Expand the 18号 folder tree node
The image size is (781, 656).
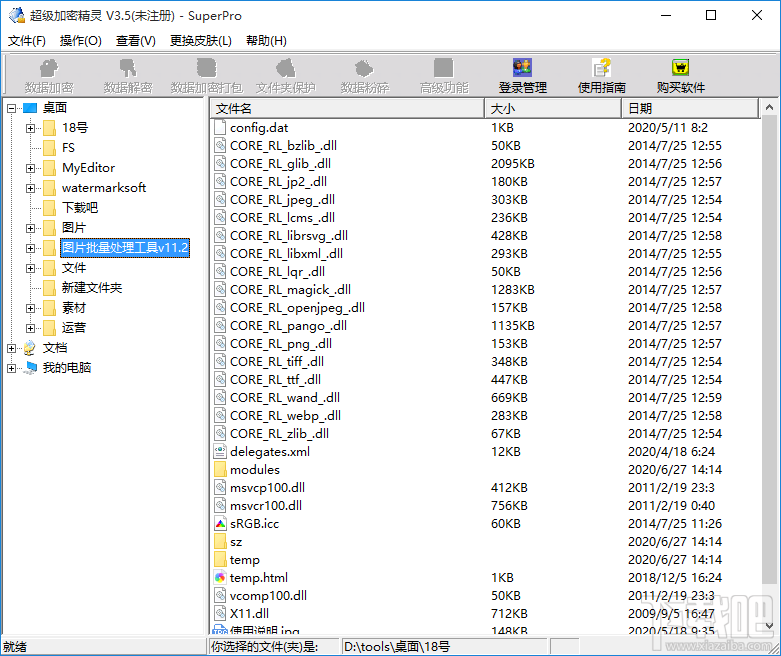[x=31, y=128]
